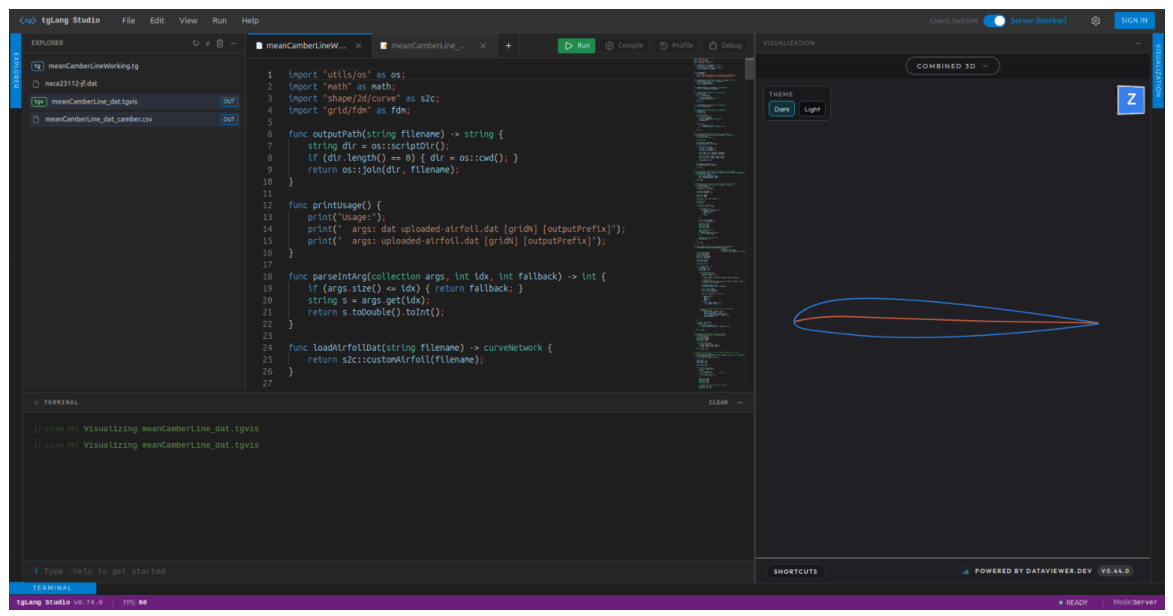Click the vertical VISUALIZATION side tab

pyautogui.click(x=1158, y=70)
